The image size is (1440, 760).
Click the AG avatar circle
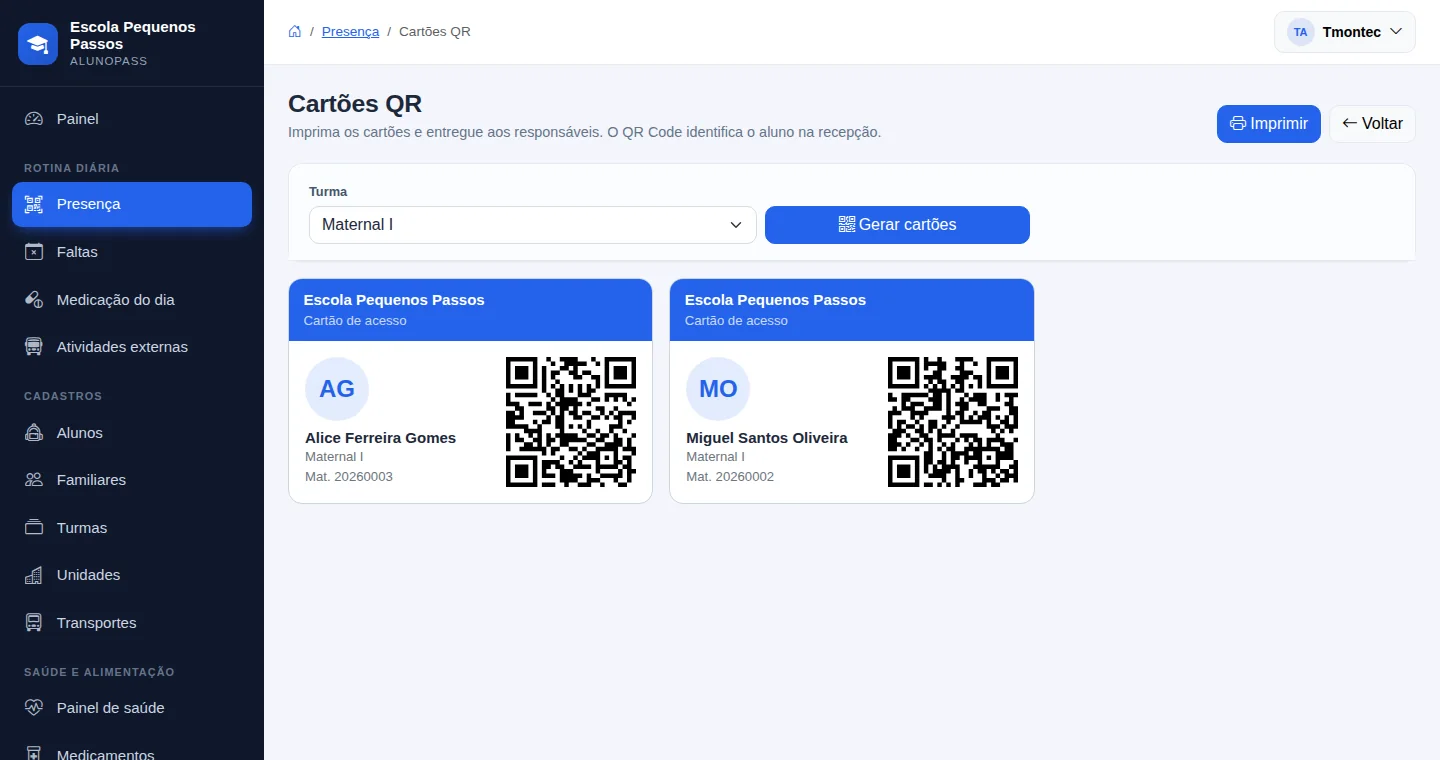337,389
